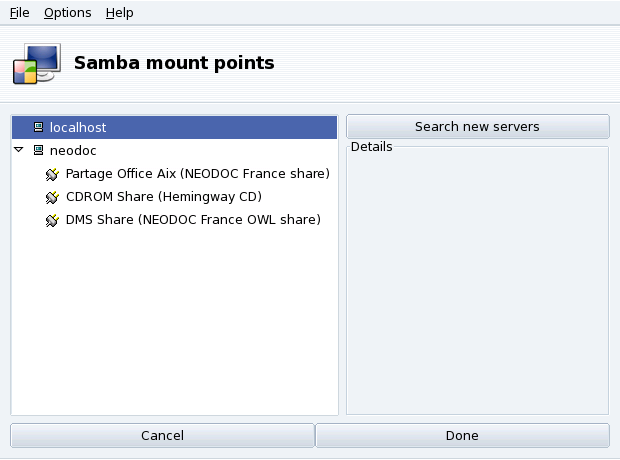620x460 pixels.
Task: Select Partage Office Aix share entry
Action: (197, 174)
